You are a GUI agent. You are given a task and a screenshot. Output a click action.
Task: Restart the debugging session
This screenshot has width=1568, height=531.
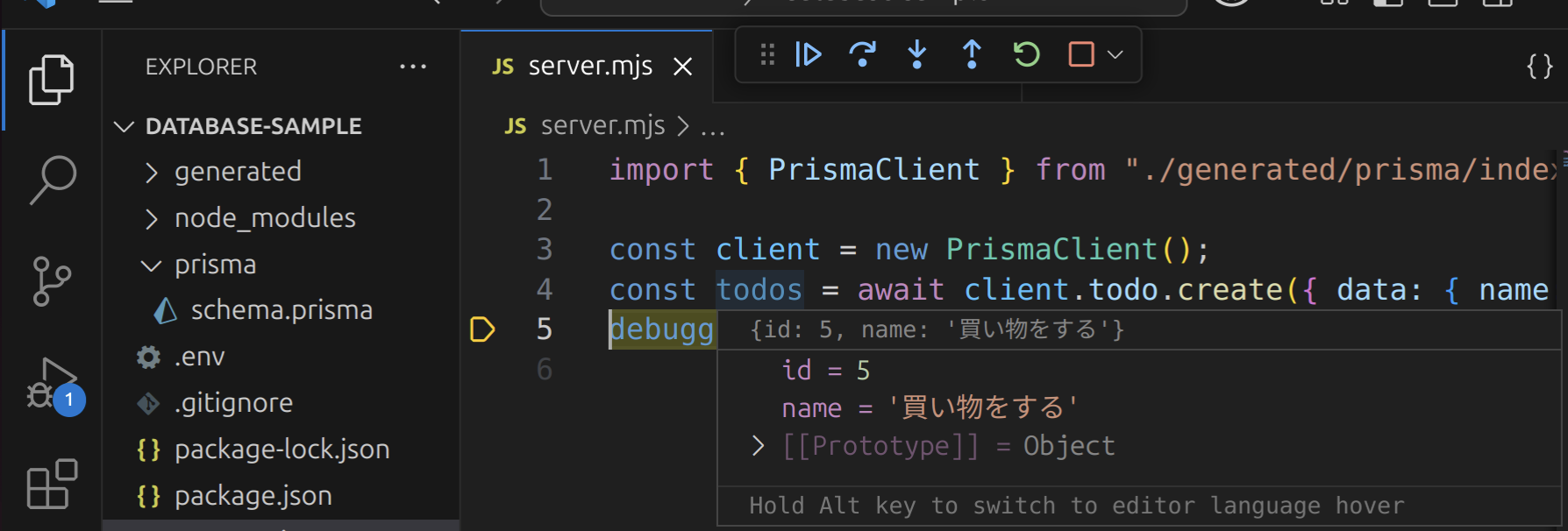[1026, 55]
